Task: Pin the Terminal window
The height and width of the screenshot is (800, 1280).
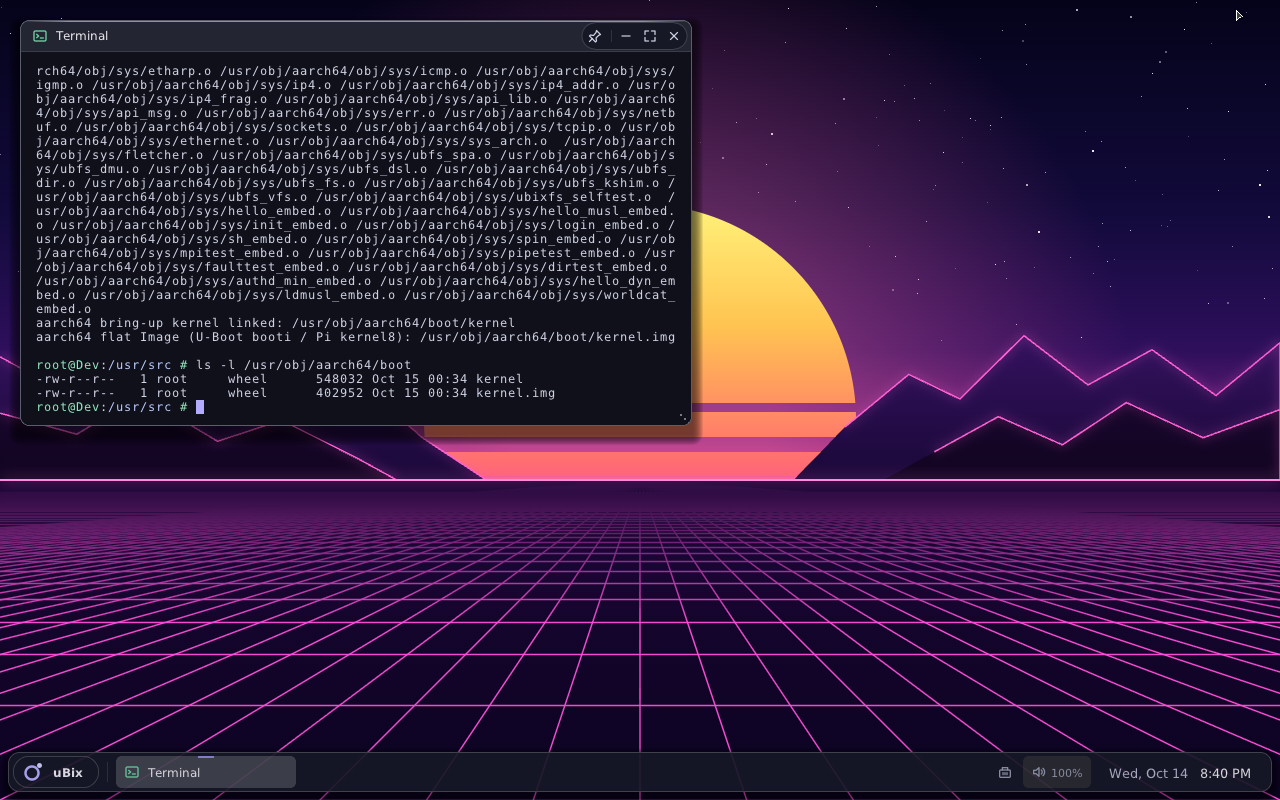Action: pos(595,36)
